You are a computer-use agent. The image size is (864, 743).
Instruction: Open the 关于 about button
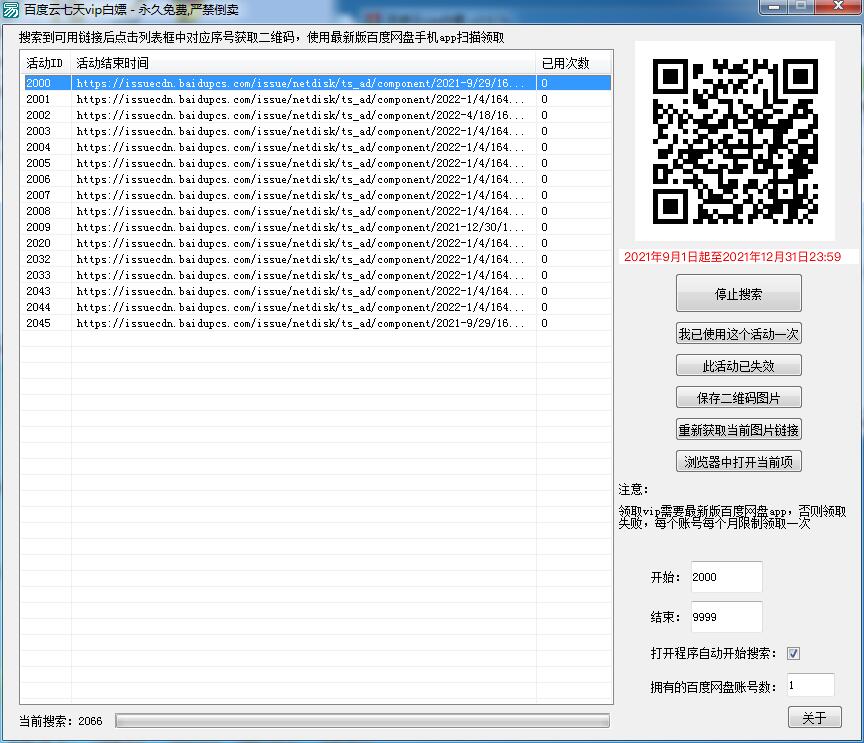pyautogui.click(x=814, y=717)
